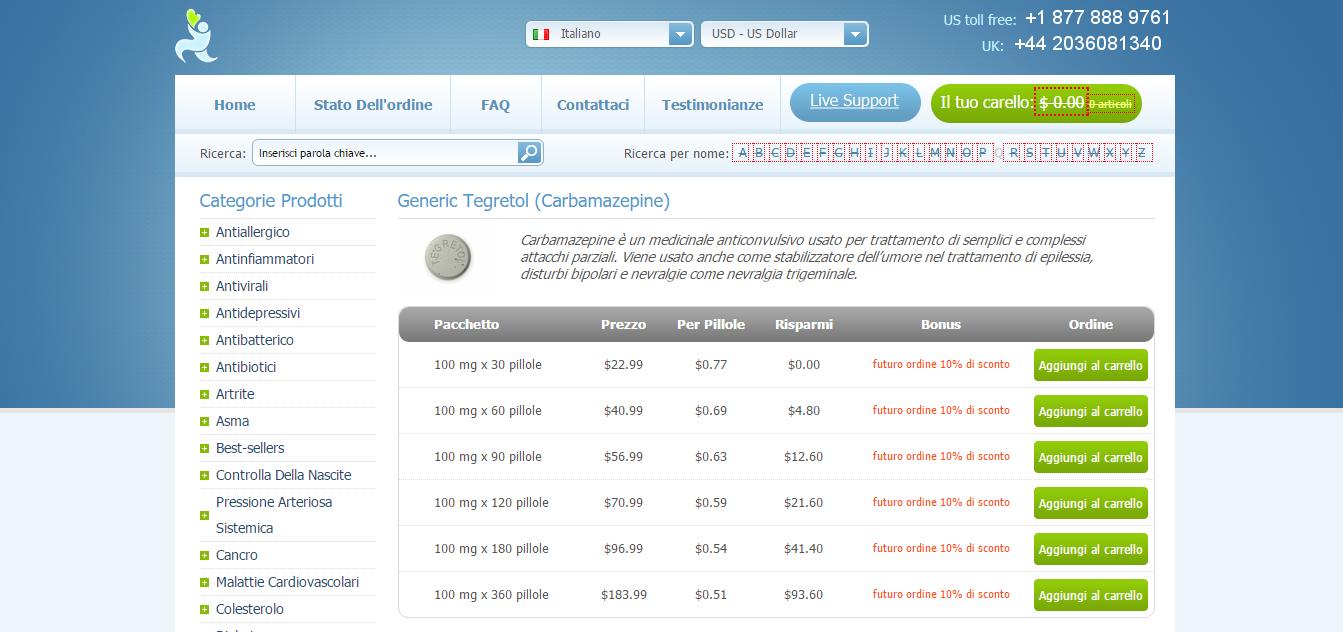Click the Generic Tegretol (Carbamazepine) heading
Screen dimensions: 1343x632
[534, 201]
